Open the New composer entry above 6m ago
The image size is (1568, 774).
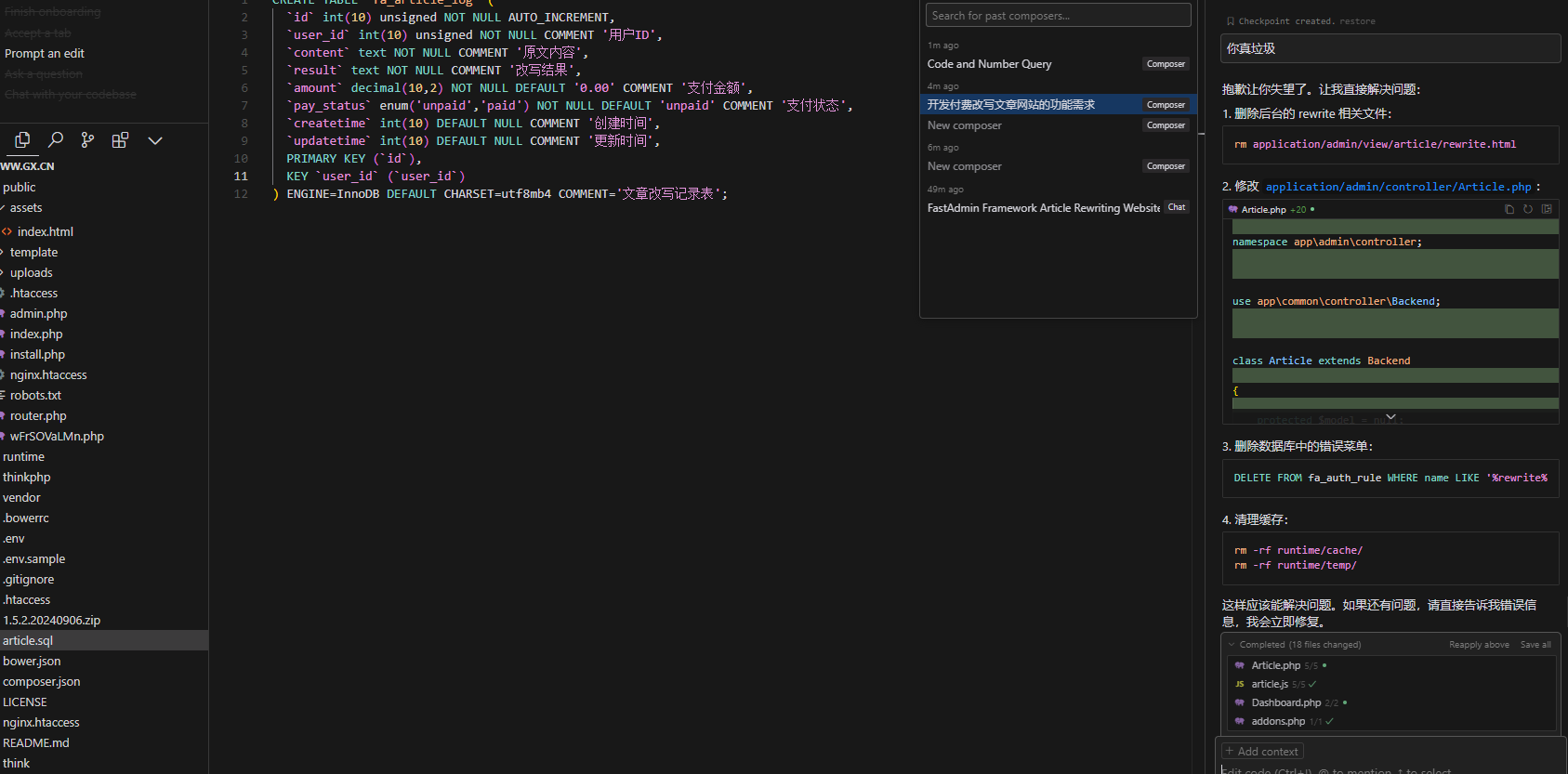[1058, 125]
